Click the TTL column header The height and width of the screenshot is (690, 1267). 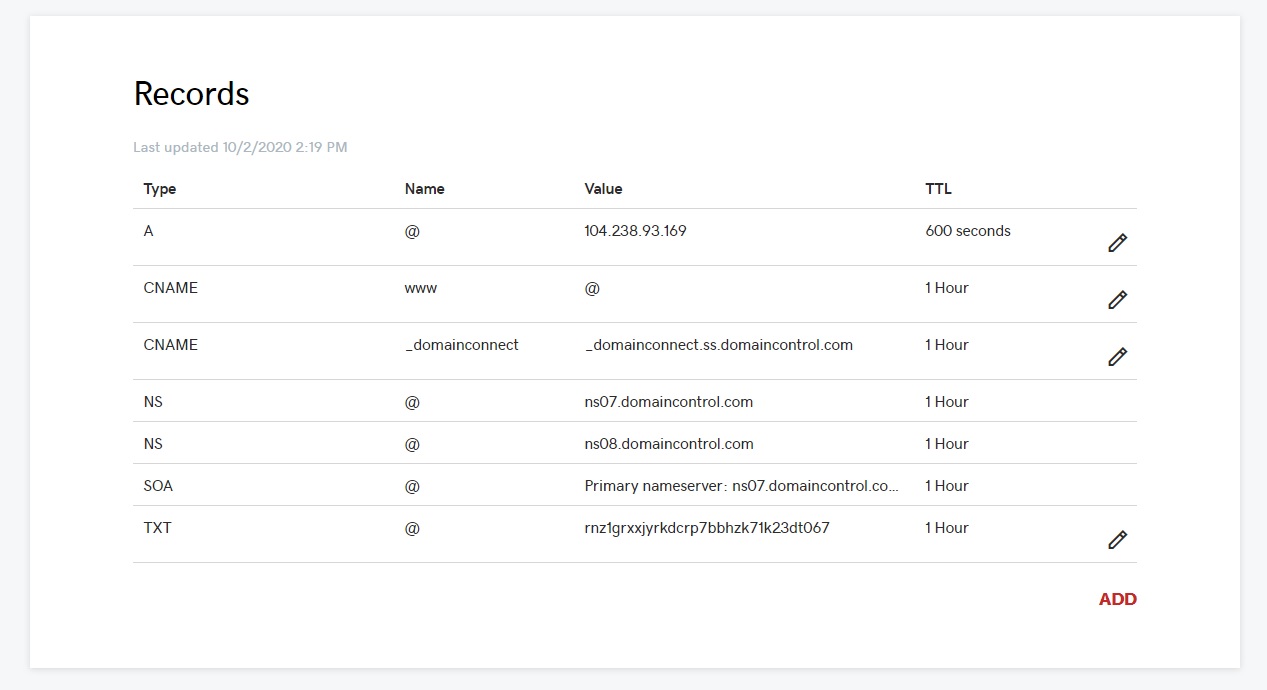(x=938, y=189)
